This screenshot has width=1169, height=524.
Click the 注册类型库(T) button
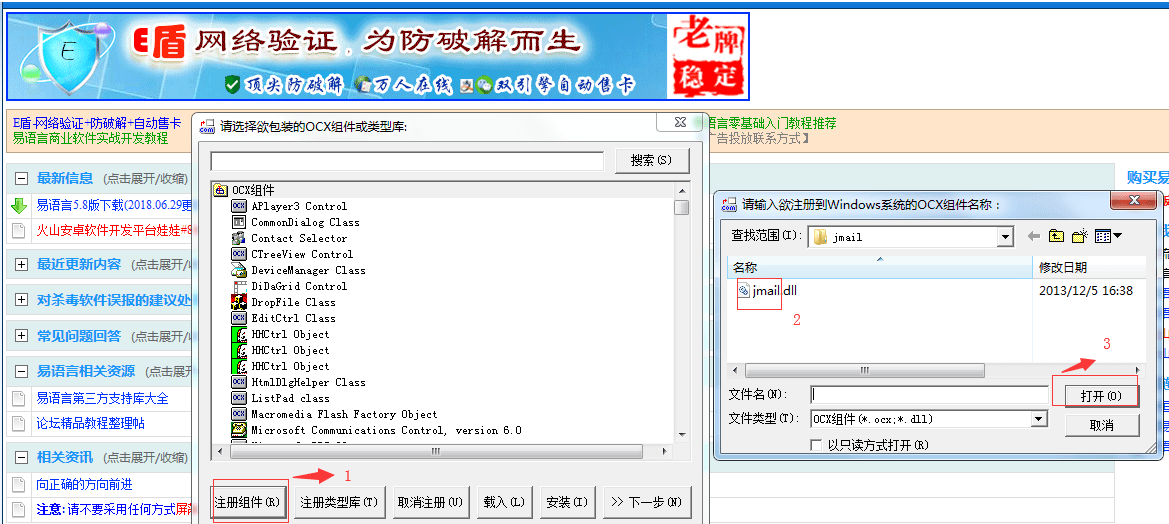pyautogui.click(x=339, y=502)
